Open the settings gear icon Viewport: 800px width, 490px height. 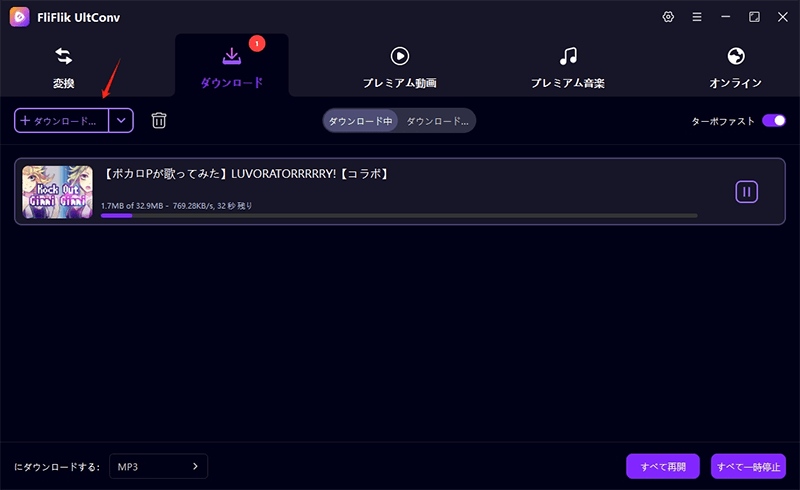(x=668, y=17)
